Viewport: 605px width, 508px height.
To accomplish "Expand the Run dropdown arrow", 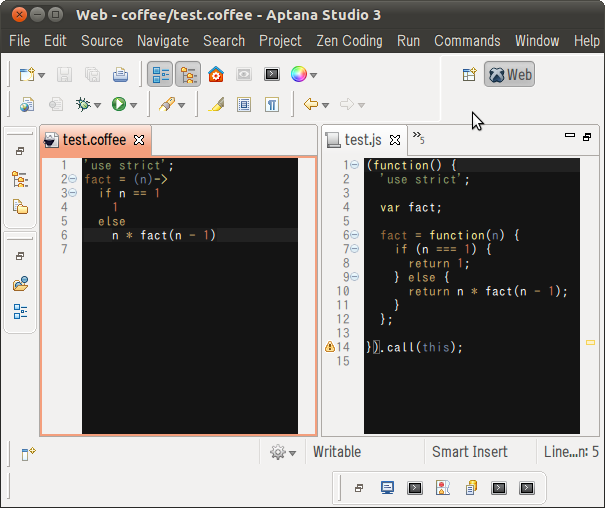I will point(134,105).
